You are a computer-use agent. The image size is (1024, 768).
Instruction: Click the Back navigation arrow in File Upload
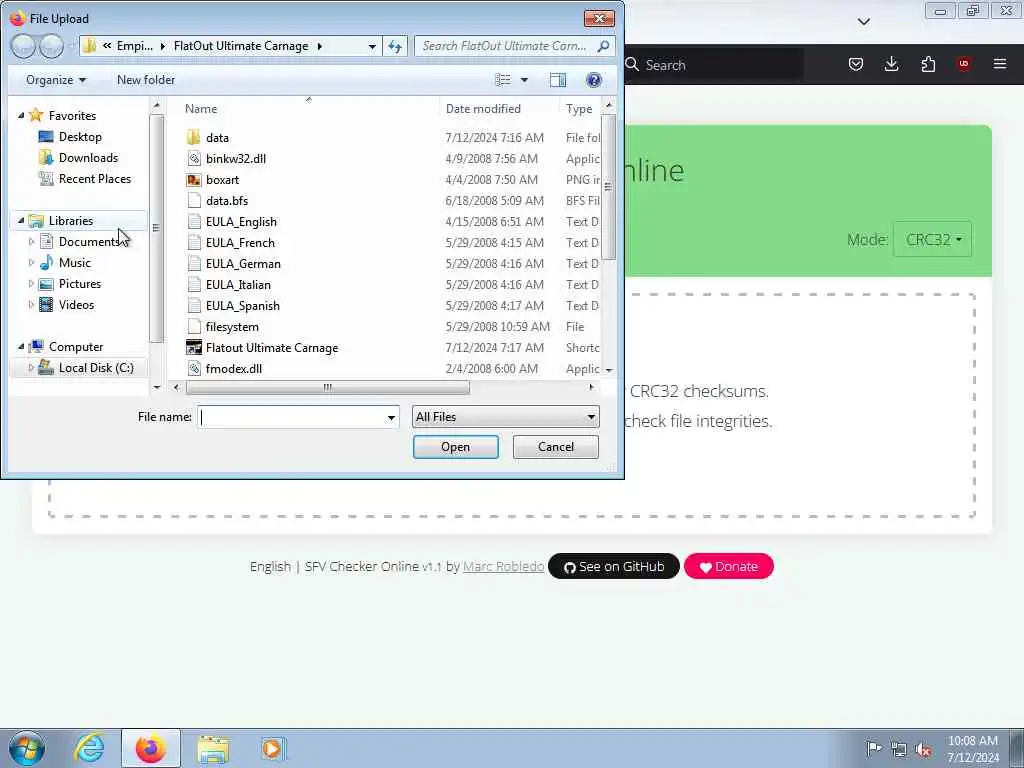[23, 46]
